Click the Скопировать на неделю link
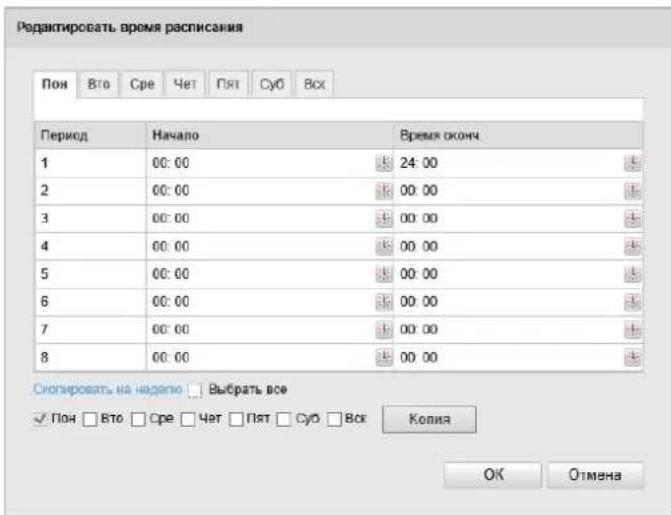Viewport: 671px width, 515px height. pos(108,390)
